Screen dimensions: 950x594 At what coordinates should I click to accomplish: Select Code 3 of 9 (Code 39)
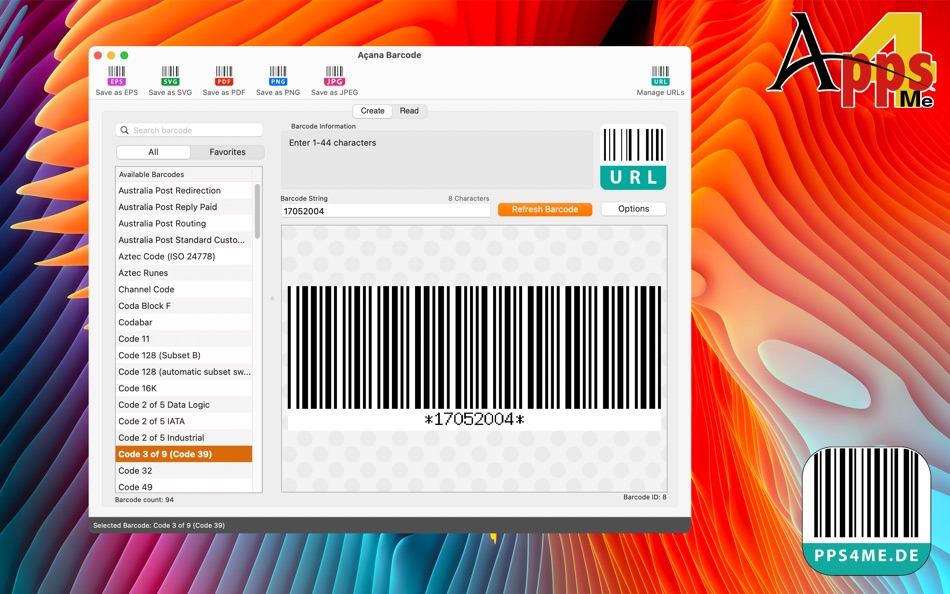pyautogui.click(x=184, y=454)
